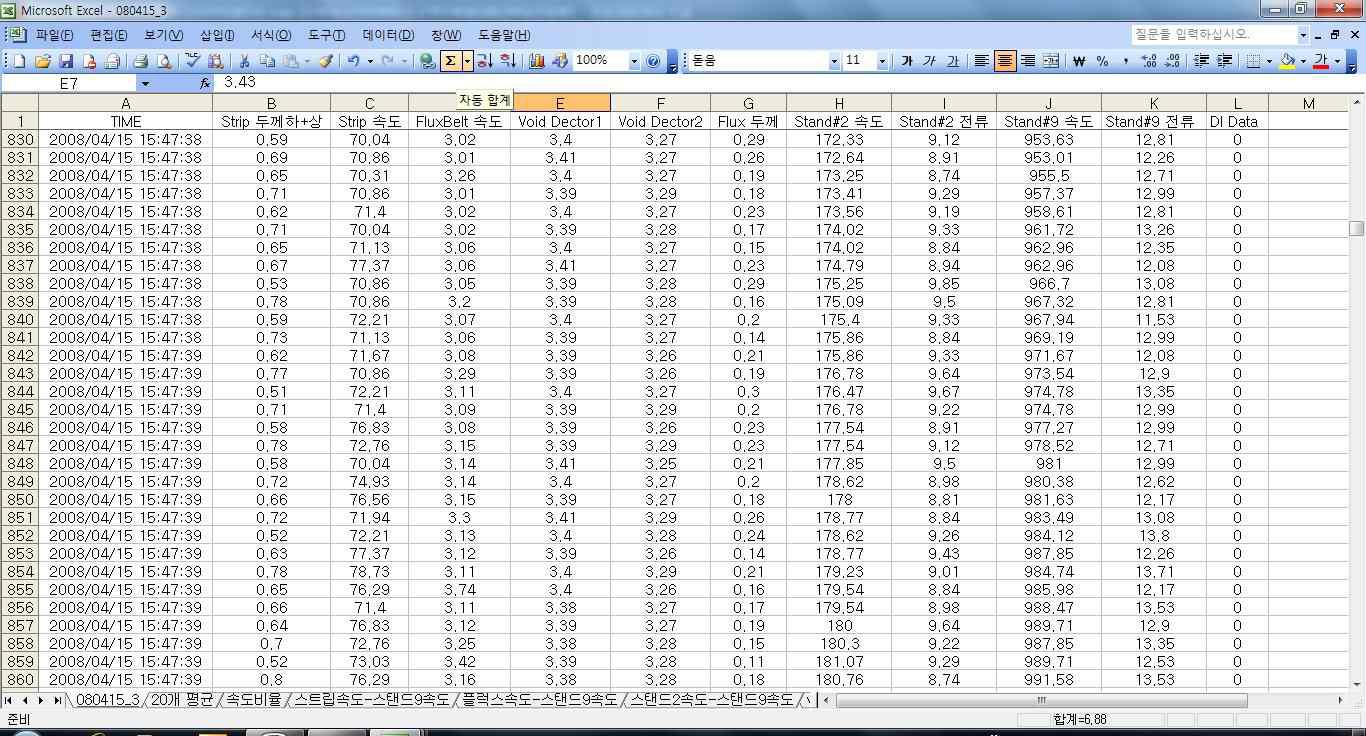Expand the borders style dropdown arrow

1269,61
